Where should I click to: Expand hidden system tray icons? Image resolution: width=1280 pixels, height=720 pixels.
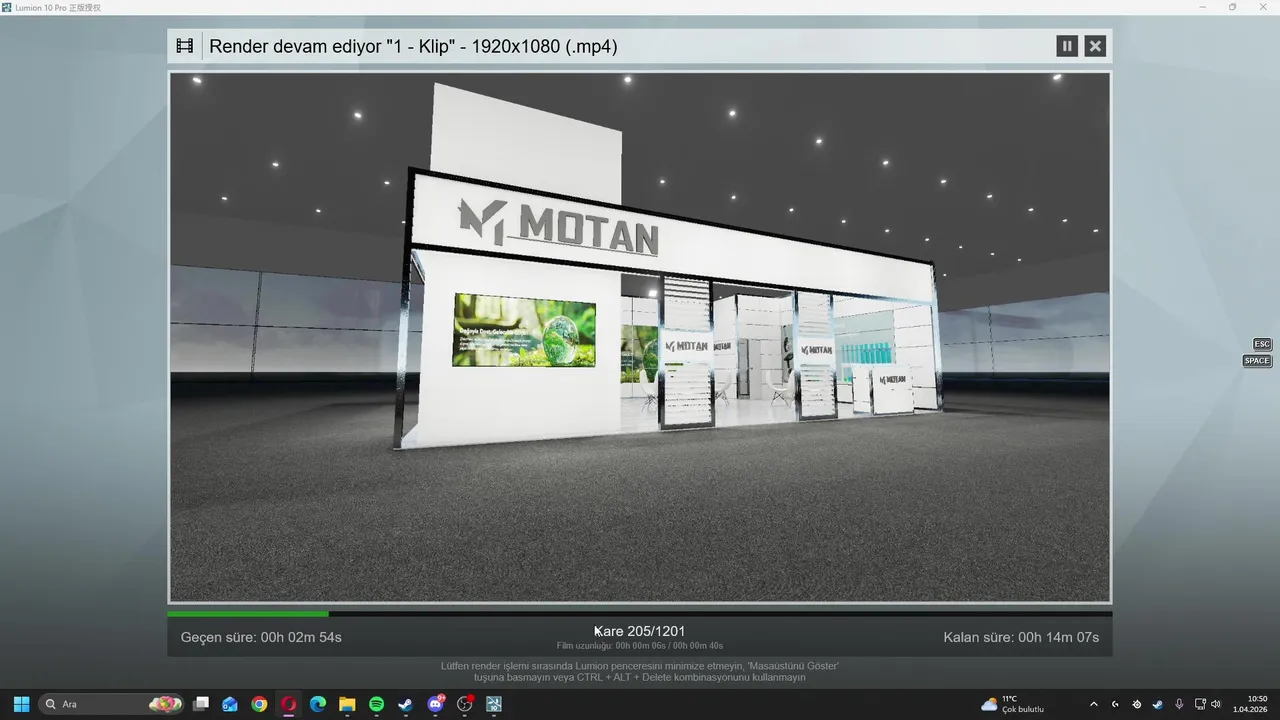(x=1093, y=704)
